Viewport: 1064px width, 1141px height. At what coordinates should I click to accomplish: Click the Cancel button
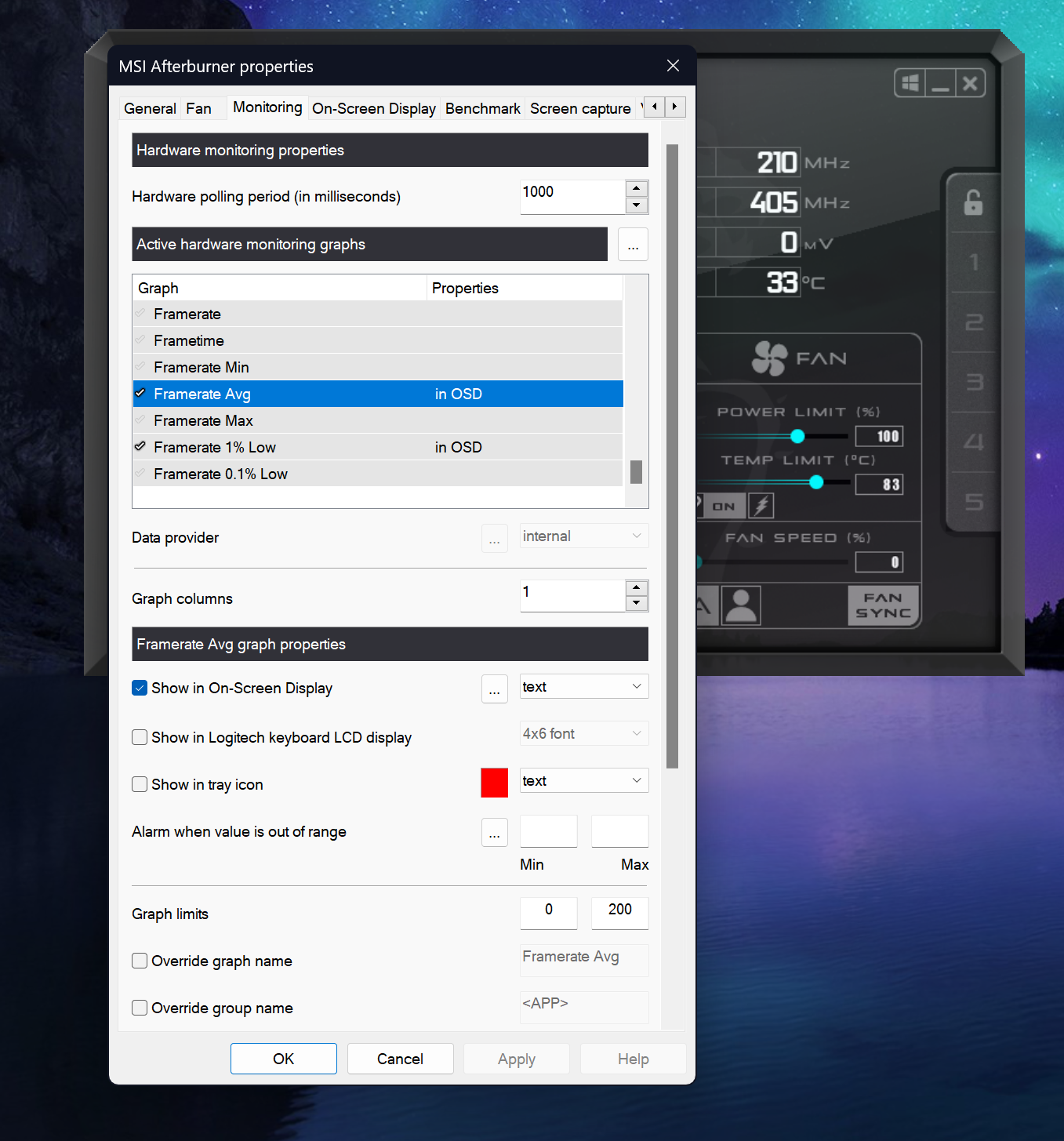pos(401,1059)
